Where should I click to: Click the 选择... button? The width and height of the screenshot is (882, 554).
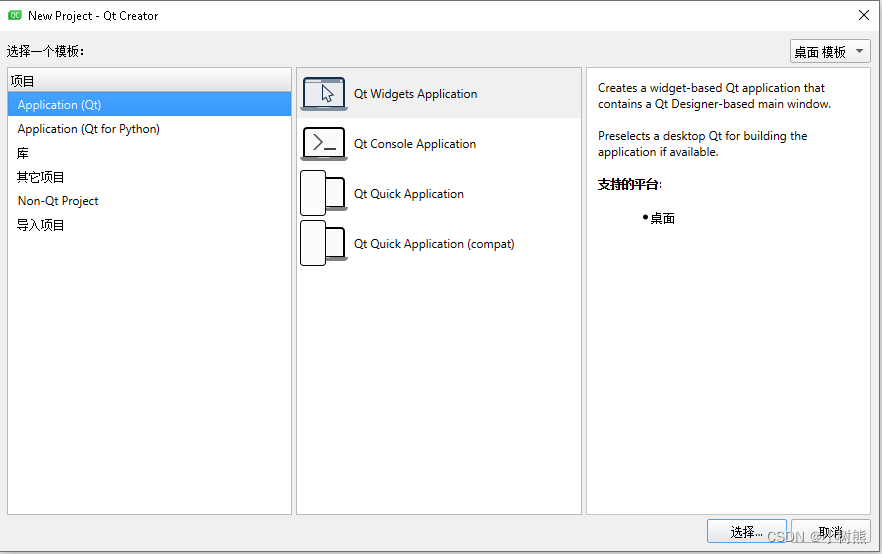pyautogui.click(x=746, y=532)
